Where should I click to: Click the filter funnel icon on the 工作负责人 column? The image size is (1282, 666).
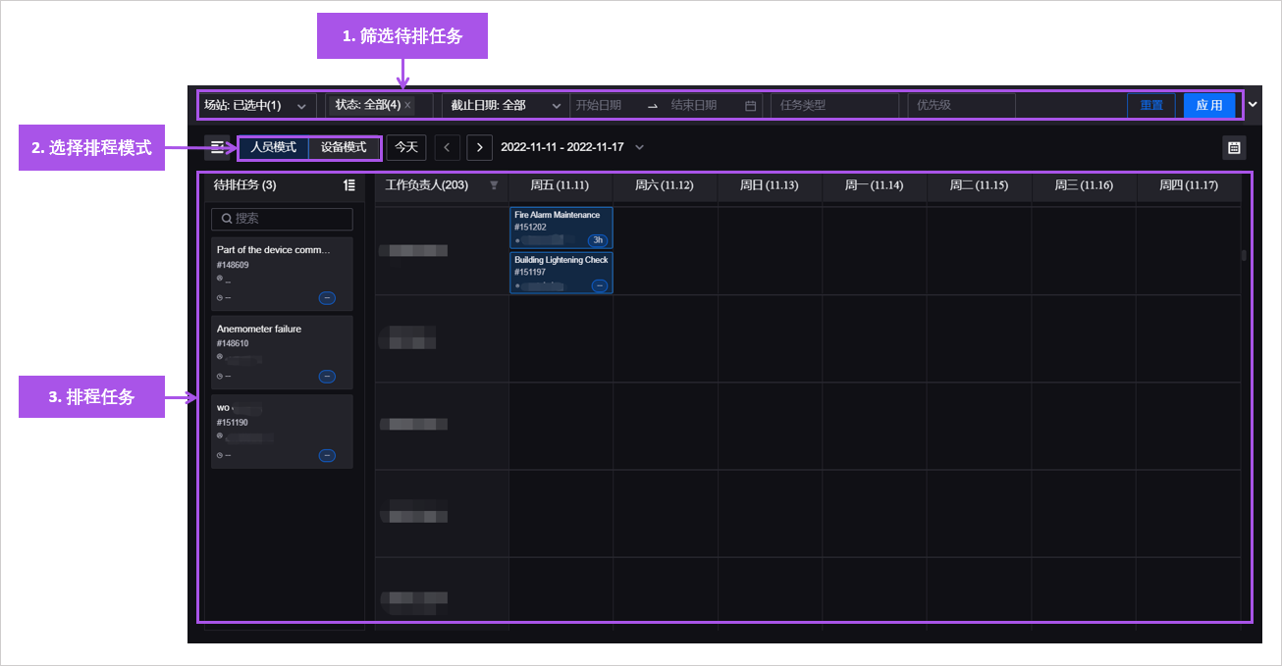[494, 185]
